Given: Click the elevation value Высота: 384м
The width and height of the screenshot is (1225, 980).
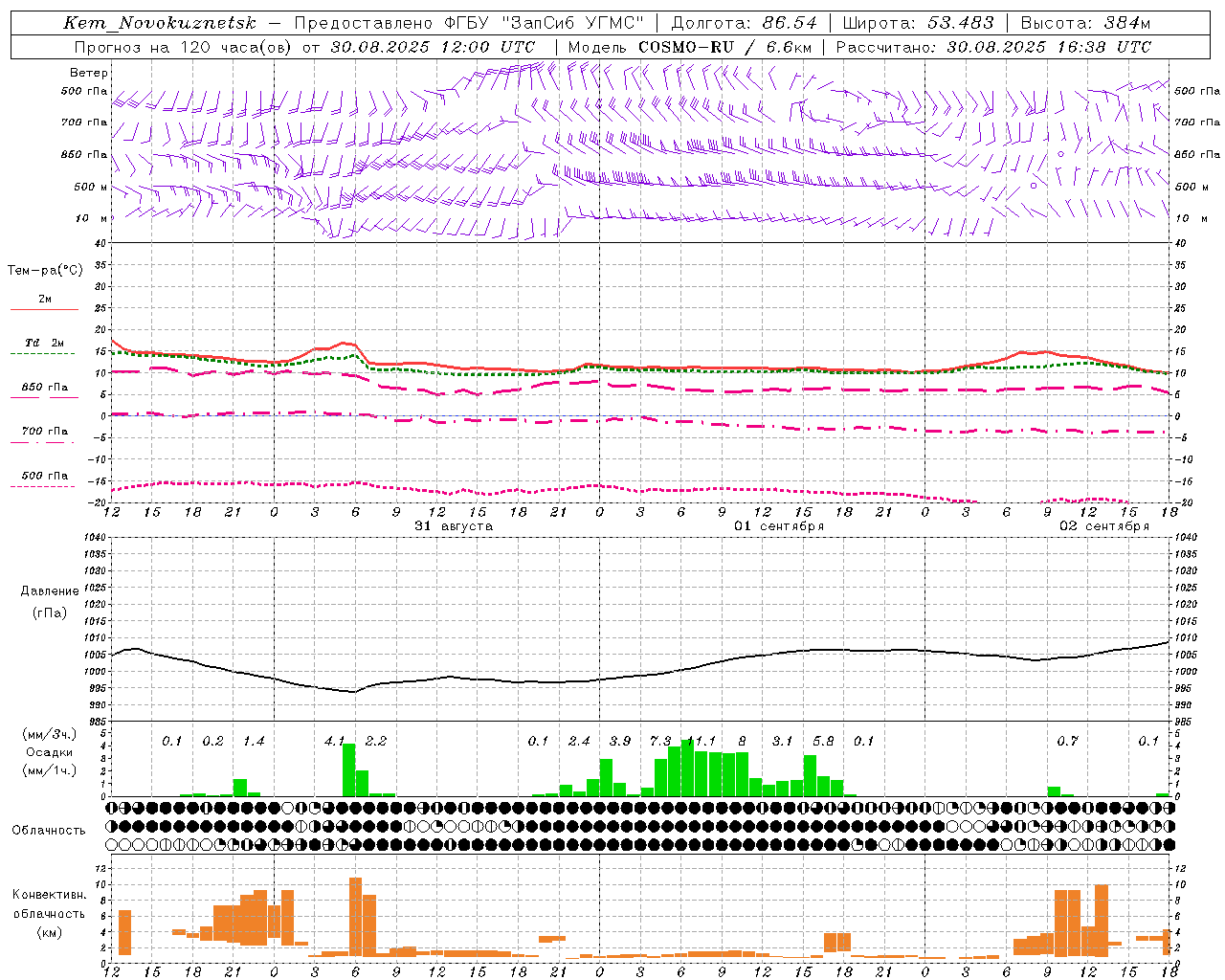Looking at the screenshot, I should tap(1085, 23).
